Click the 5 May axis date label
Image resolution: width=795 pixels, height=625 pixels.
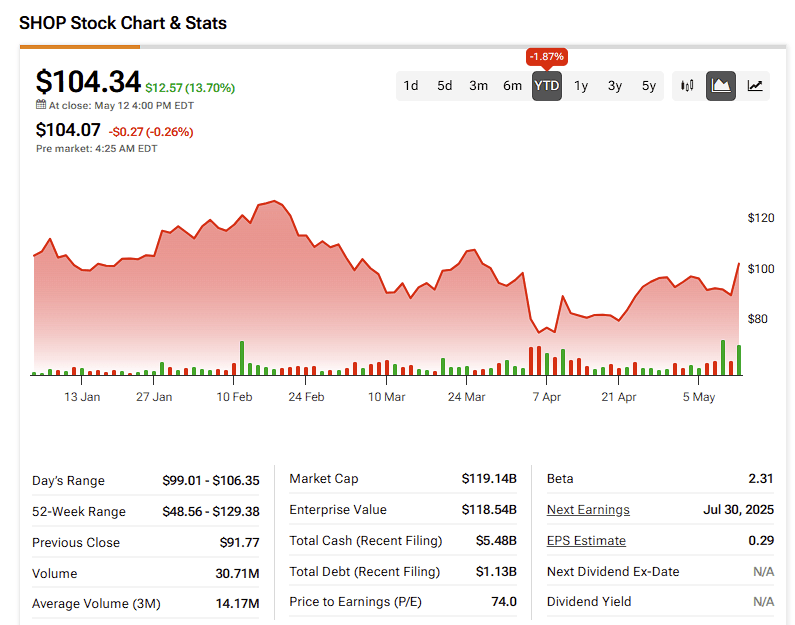pyautogui.click(x=699, y=397)
